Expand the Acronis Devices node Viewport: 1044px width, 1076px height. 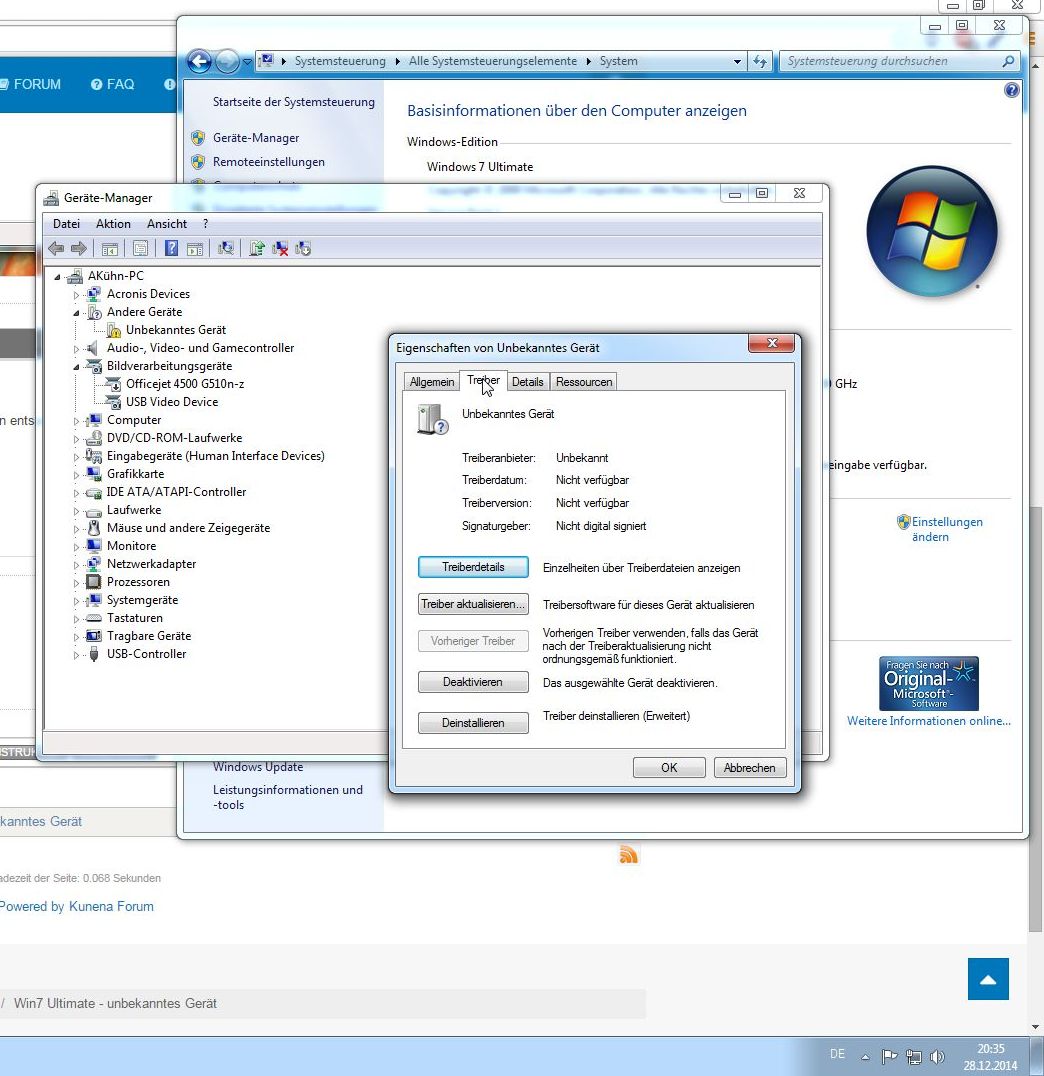(x=76, y=294)
